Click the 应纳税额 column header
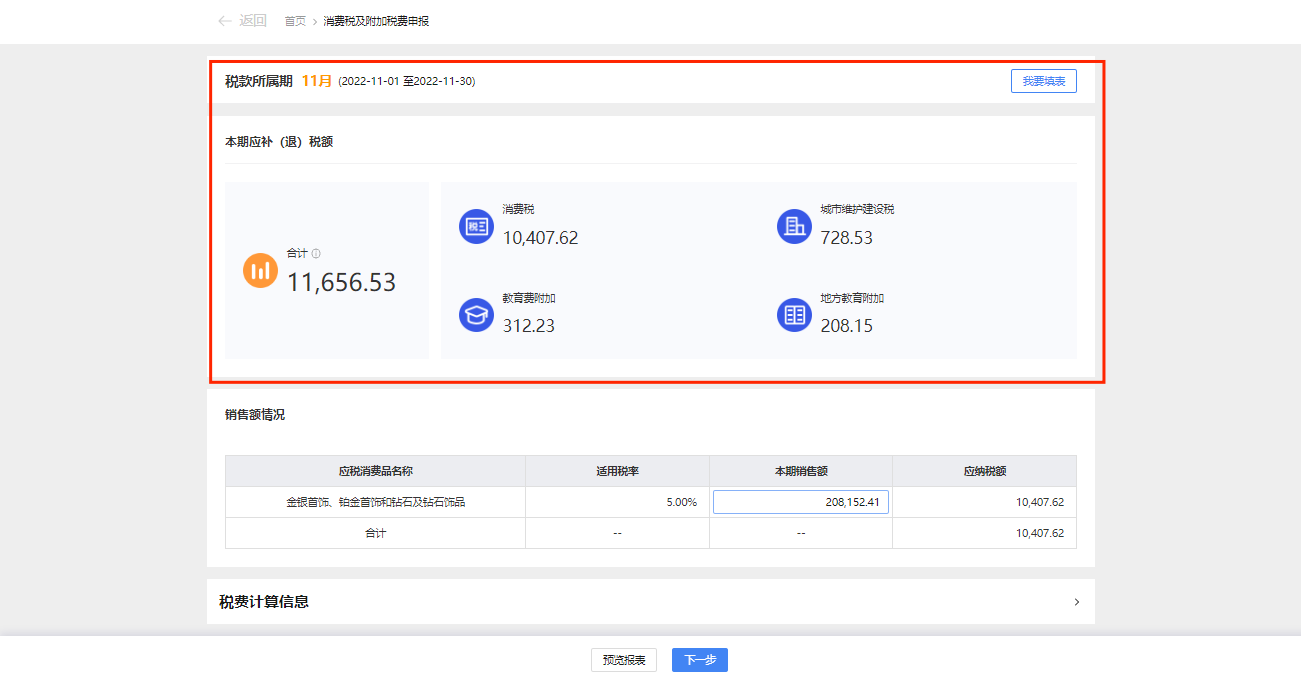 coord(984,471)
